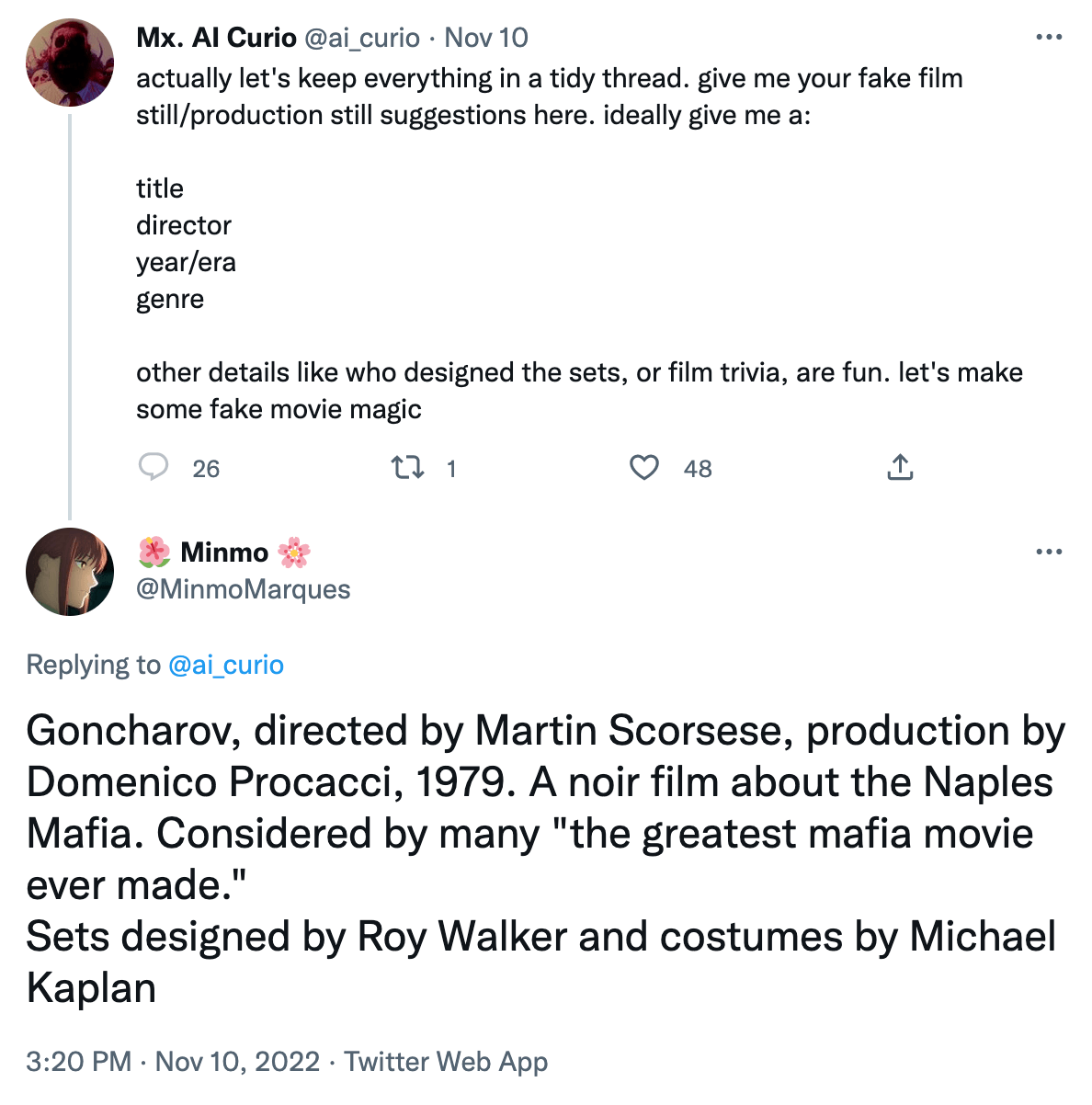Open the @ai_curio handle beside author name
The height and width of the screenshot is (1105, 1092).
click(361, 38)
